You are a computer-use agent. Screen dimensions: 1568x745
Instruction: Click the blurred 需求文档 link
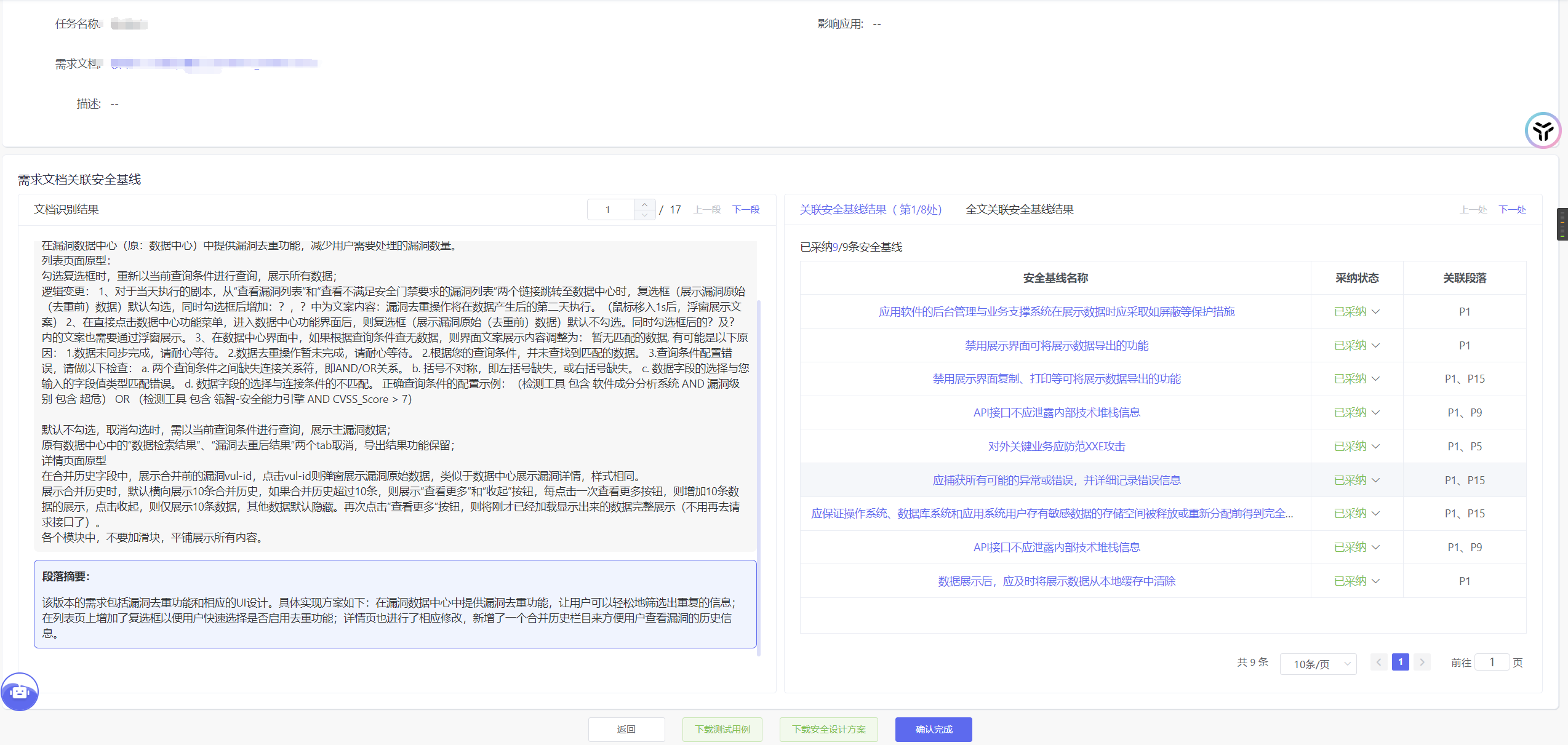[214, 63]
